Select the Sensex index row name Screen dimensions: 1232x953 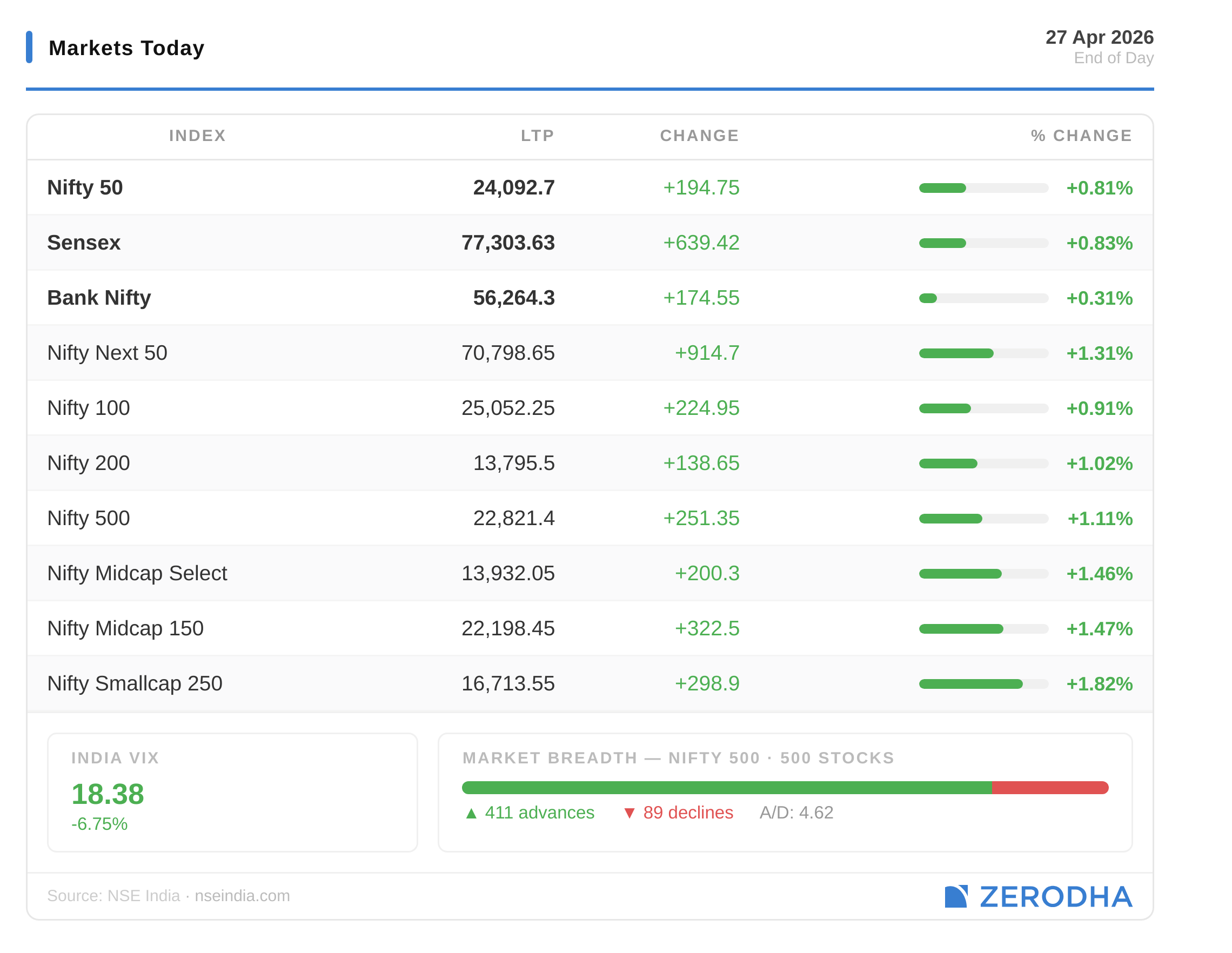[84, 243]
